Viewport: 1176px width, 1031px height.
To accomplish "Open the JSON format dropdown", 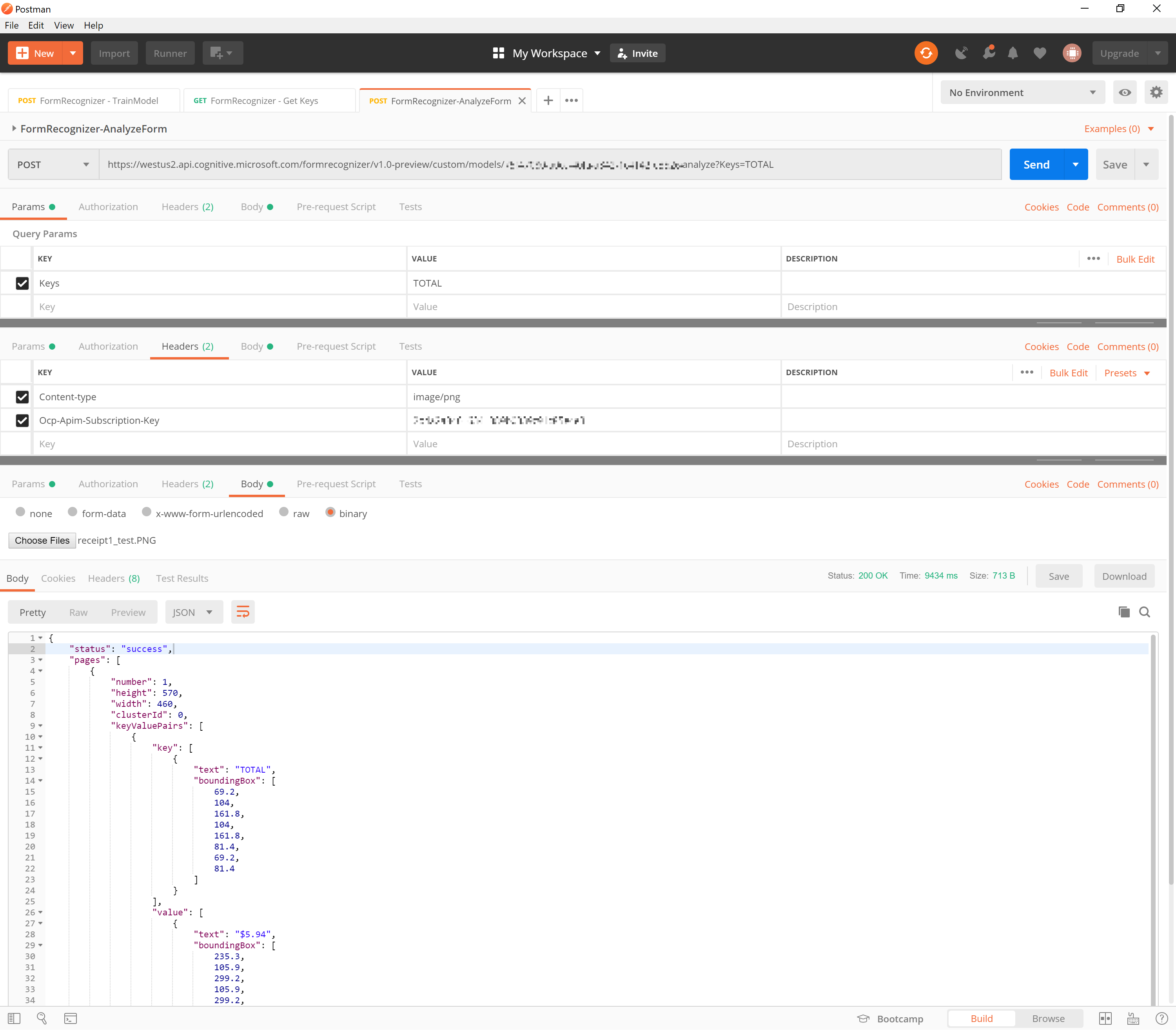I will click(x=193, y=612).
